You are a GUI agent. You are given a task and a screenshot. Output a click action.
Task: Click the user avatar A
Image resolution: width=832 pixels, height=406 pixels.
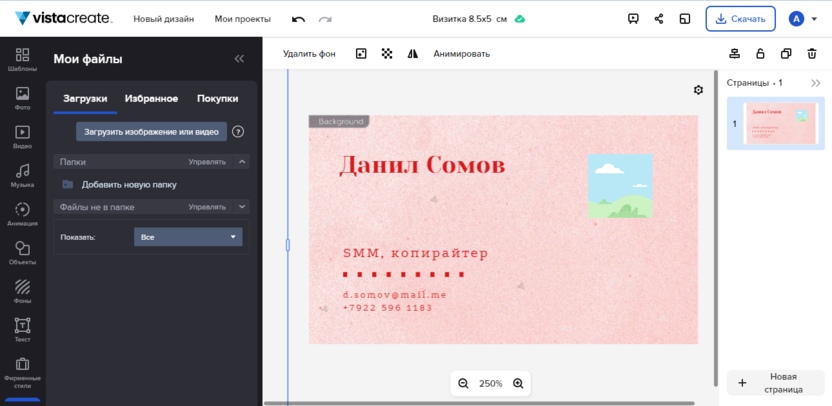pyautogui.click(x=796, y=19)
